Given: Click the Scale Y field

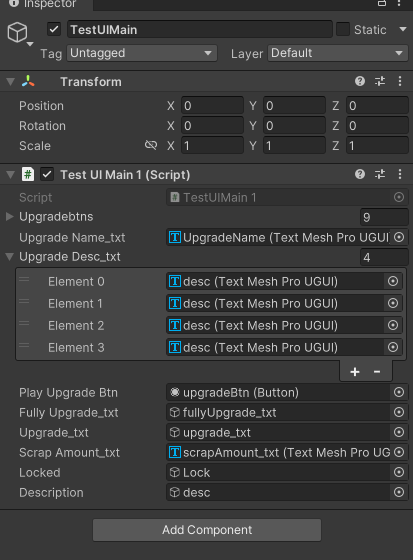Looking at the screenshot, I should [294, 146].
